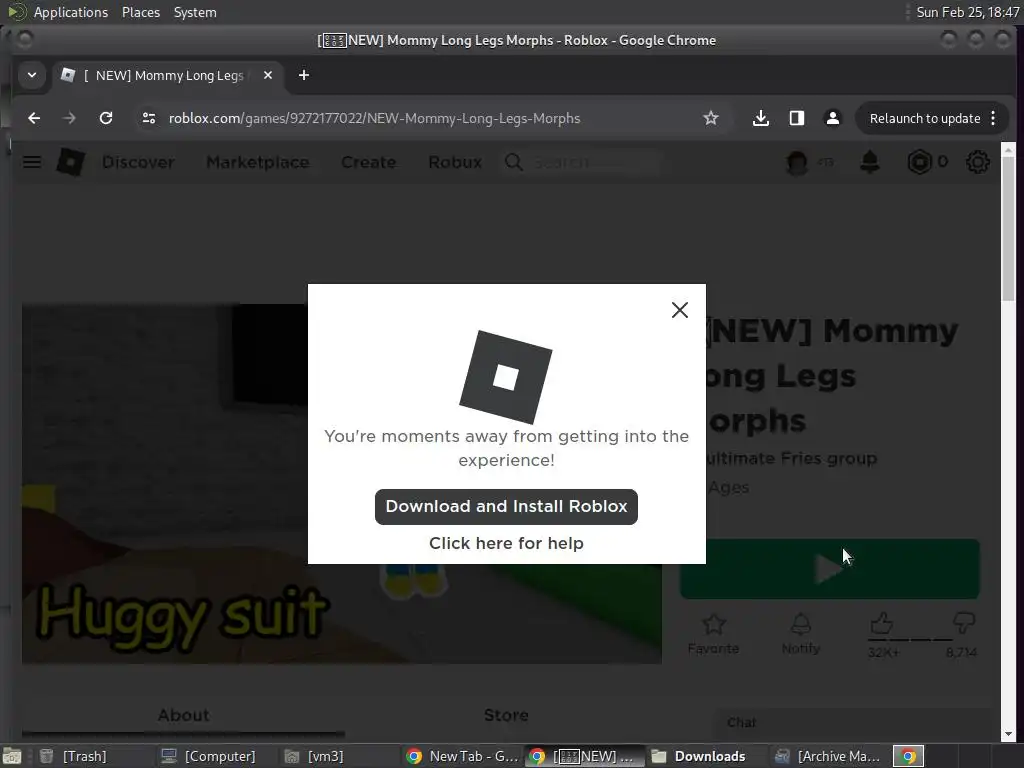Click Download and Install Roblox button

click(506, 507)
